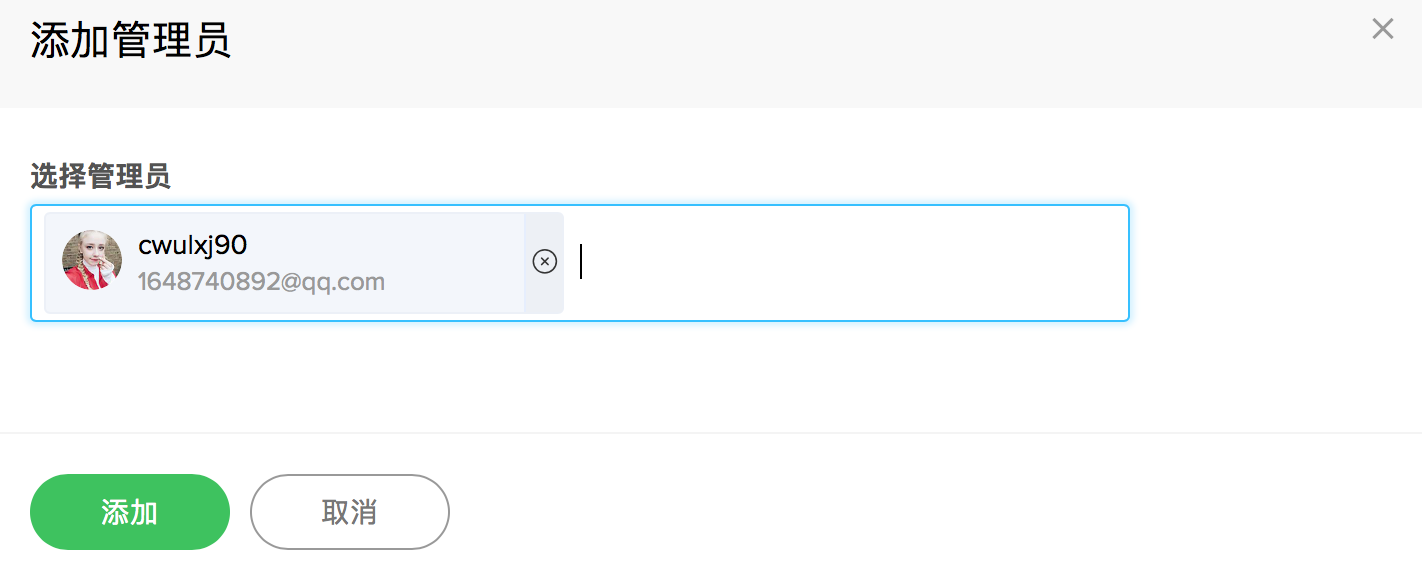Click the cwulxj90 username text
The width and height of the screenshot is (1422, 566).
[192, 245]
